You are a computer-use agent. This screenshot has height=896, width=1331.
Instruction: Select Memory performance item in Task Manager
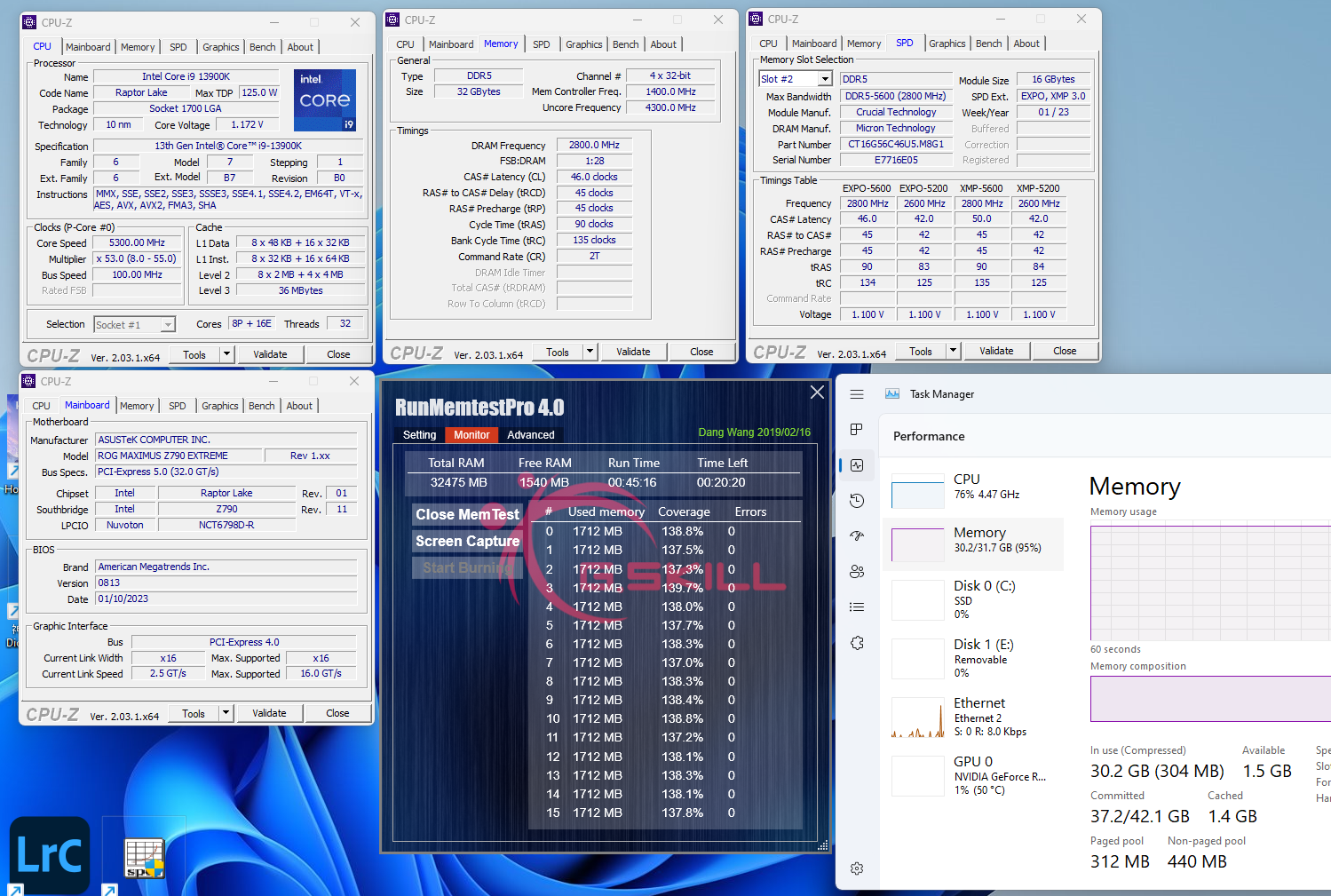click(972, 544)
